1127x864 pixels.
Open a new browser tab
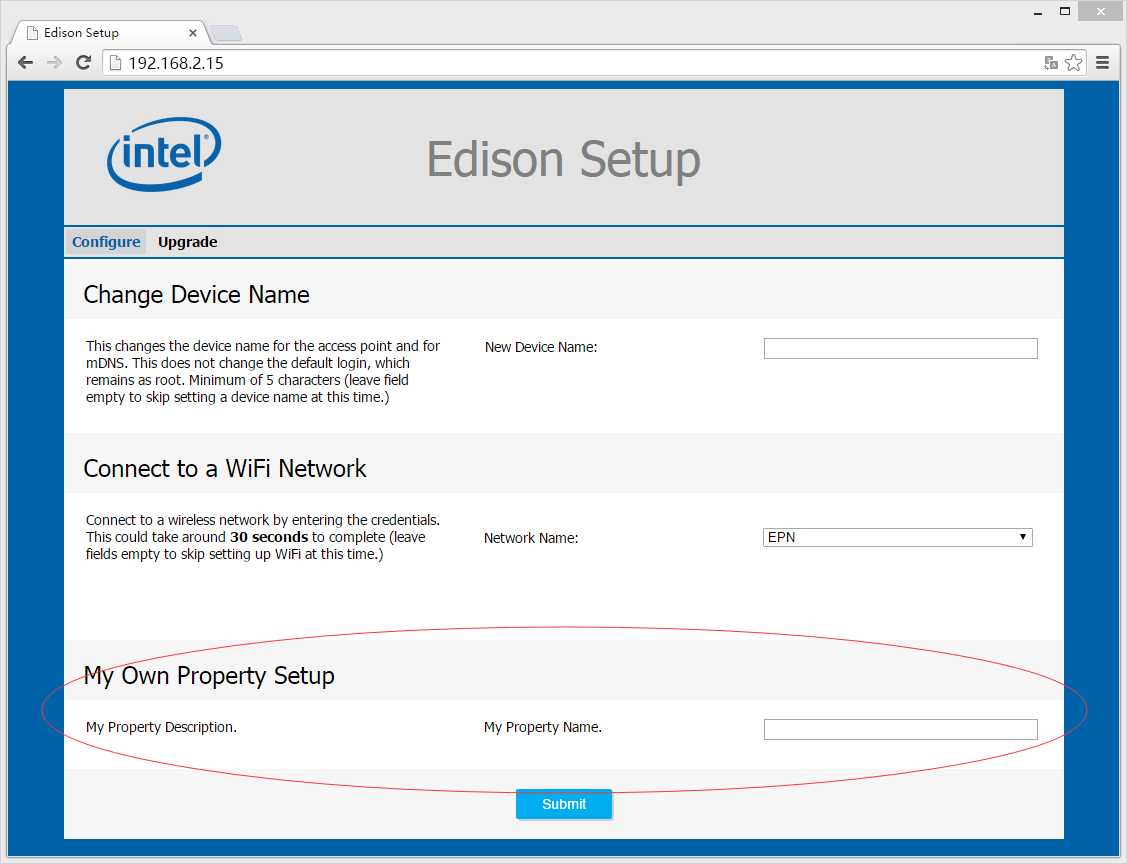point(226,33)
